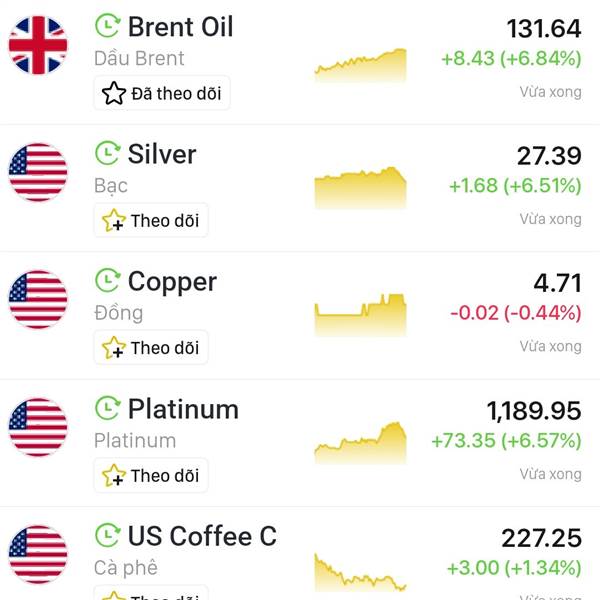This screenshot has height=600, width=600.
Task: Open the US Coffee C commodity title
Action: click(202, 536)
